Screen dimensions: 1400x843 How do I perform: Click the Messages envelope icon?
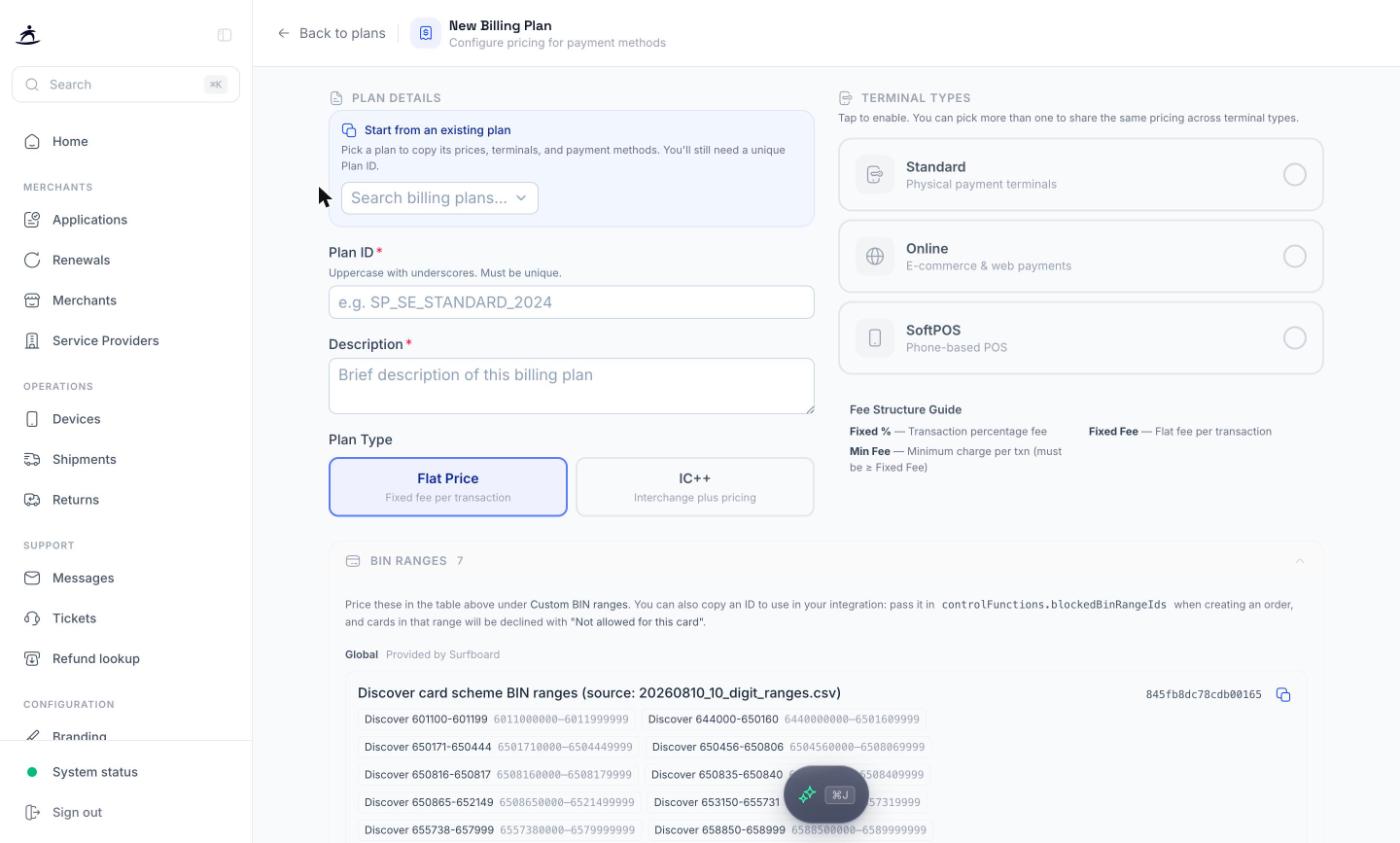(x=32, y=578)
